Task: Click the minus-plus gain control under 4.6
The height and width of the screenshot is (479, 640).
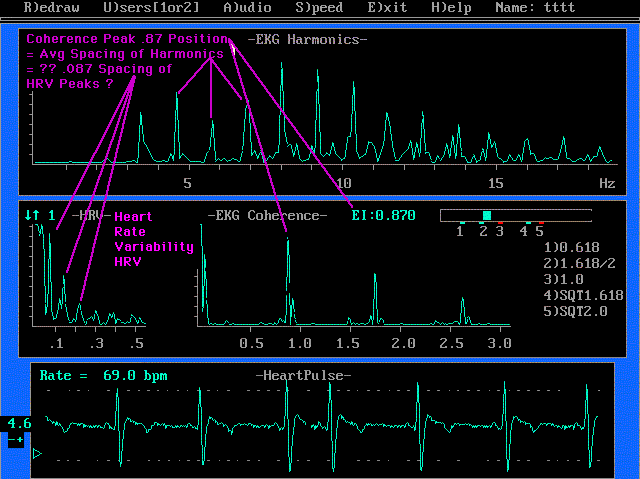Action: (16, 440)
